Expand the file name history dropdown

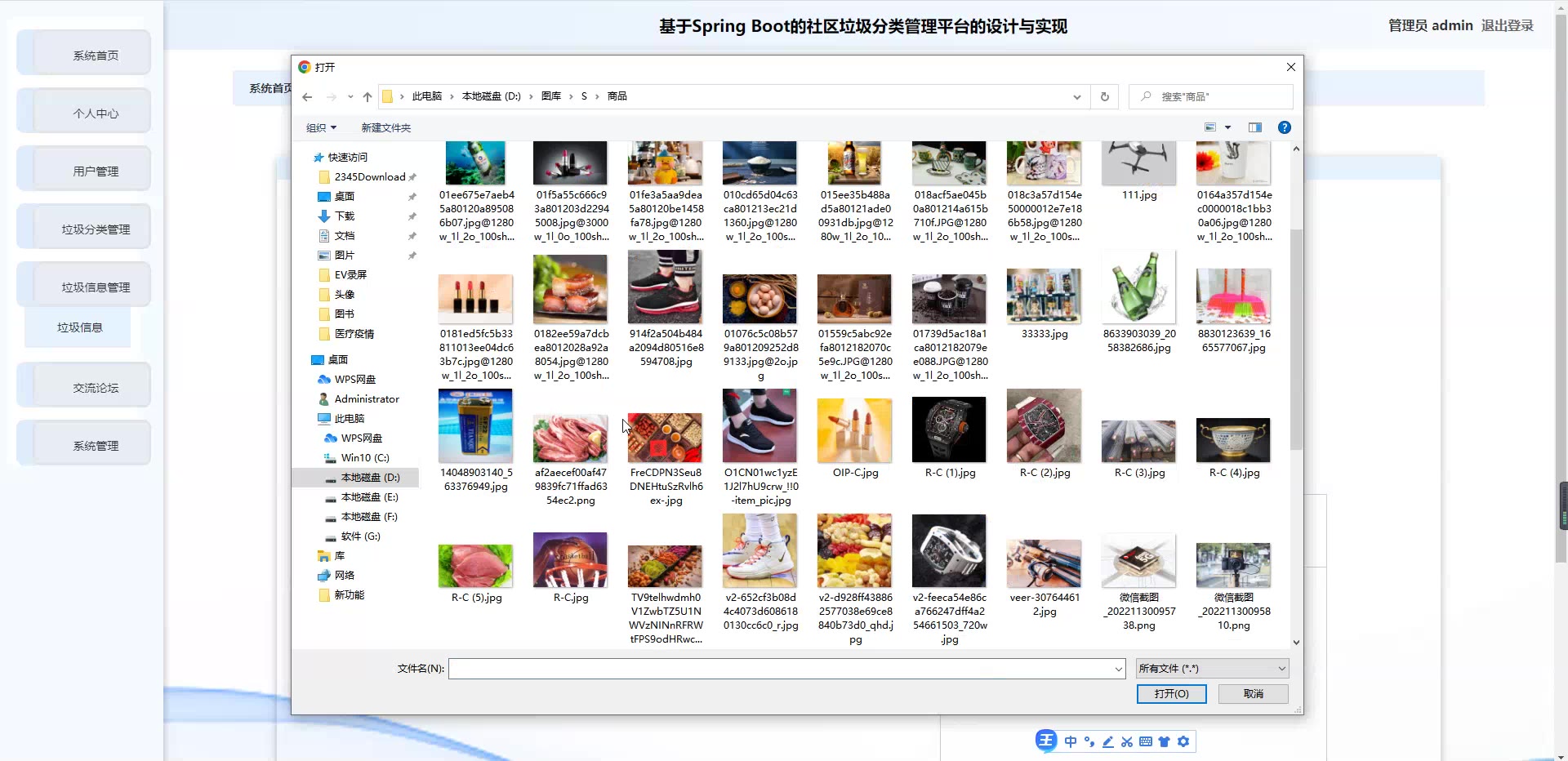(x=1119, y=669)
